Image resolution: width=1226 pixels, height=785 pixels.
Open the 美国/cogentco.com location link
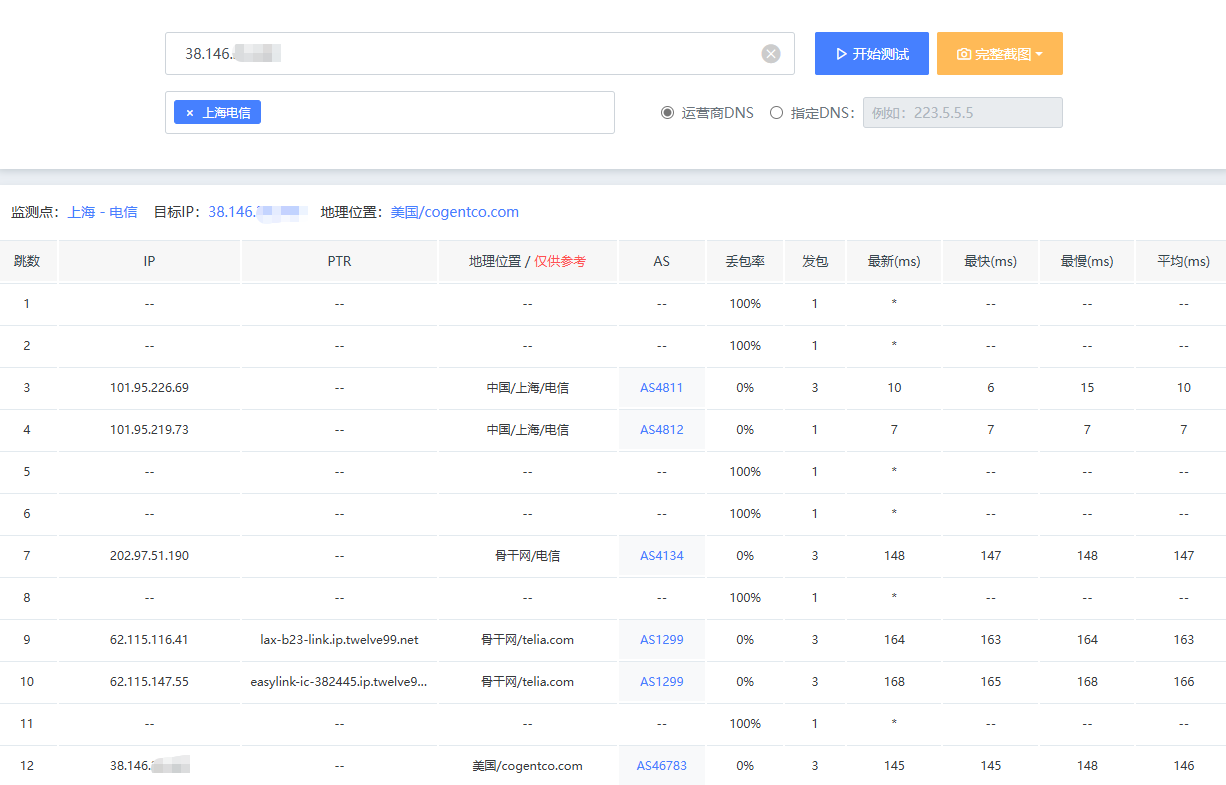[454, 212]
